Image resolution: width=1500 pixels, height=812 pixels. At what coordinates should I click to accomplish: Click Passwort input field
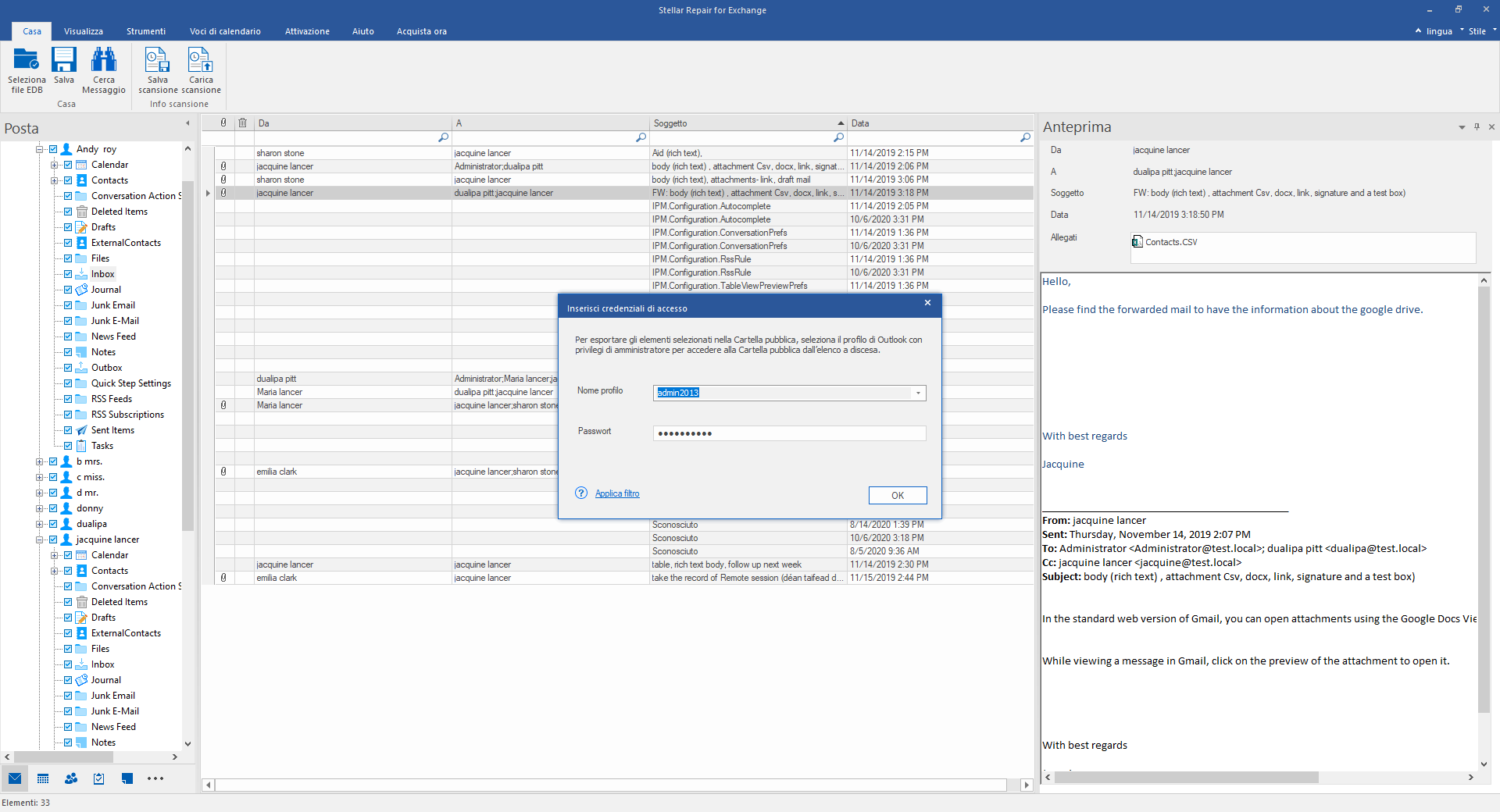point(789,433)
